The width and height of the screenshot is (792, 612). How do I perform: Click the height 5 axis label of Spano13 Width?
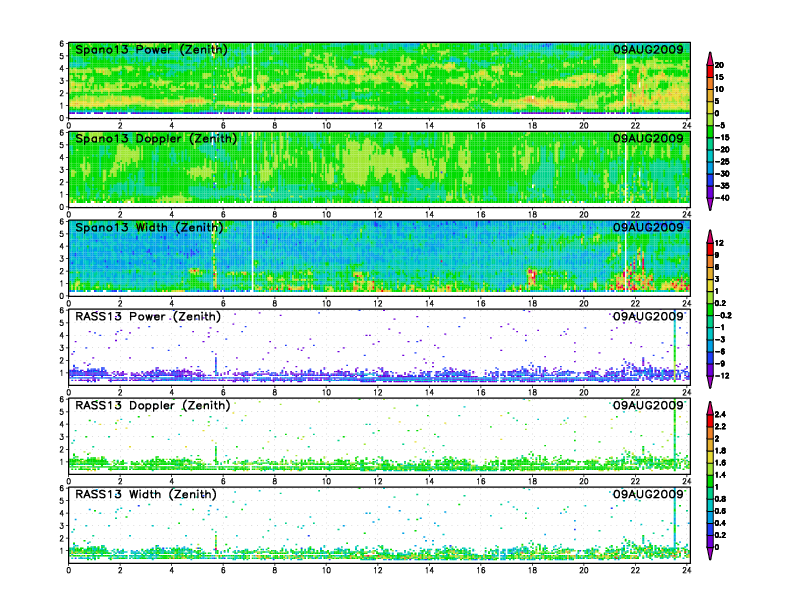(62, 234)
